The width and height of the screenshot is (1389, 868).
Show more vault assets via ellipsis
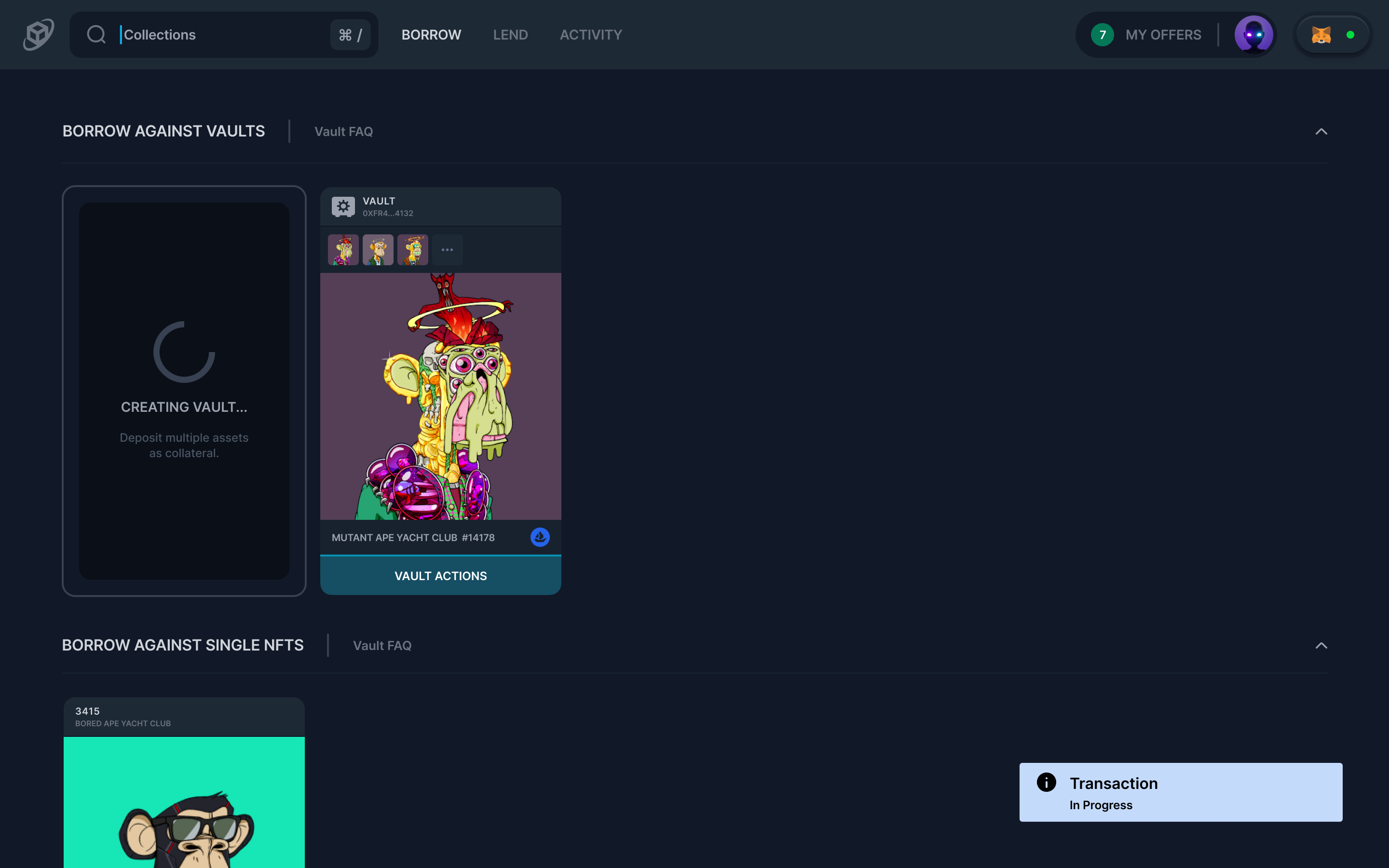coord(447,250)
